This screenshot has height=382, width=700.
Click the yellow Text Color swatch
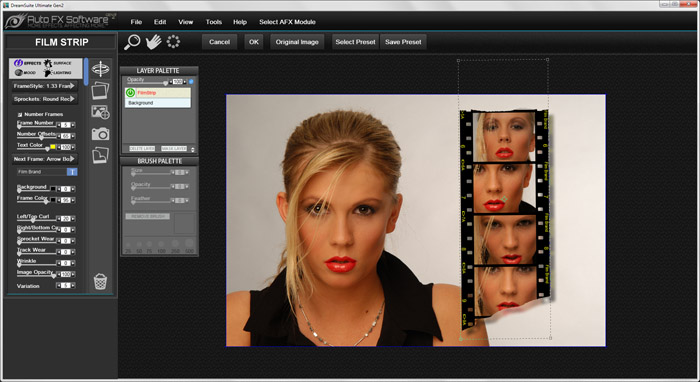(x=53, y=147)
